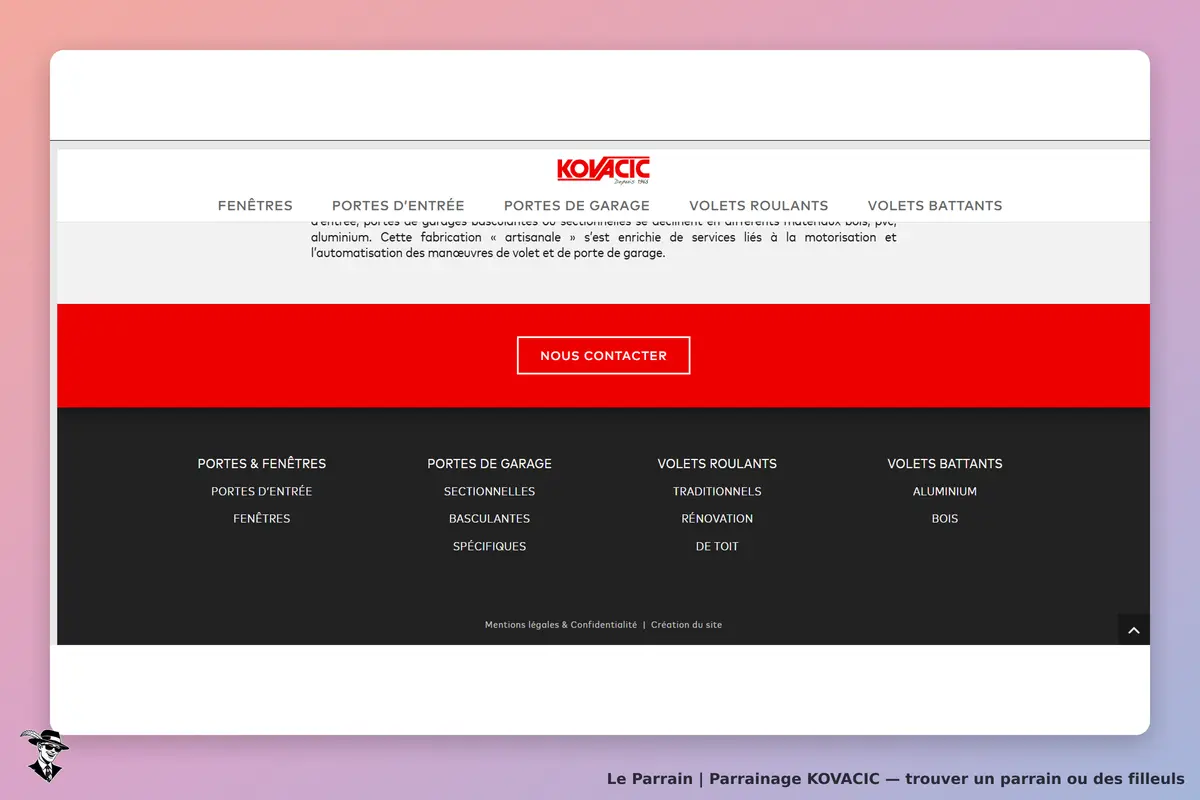Select the TRADITIONNELS shutters link

click(x=717, y=492)
